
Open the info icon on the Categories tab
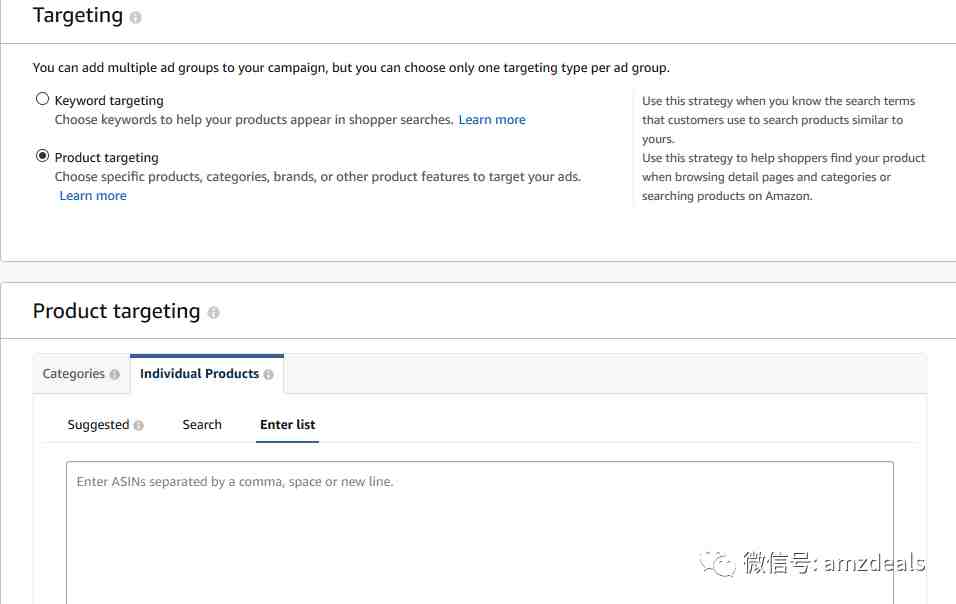click(114, 374)
